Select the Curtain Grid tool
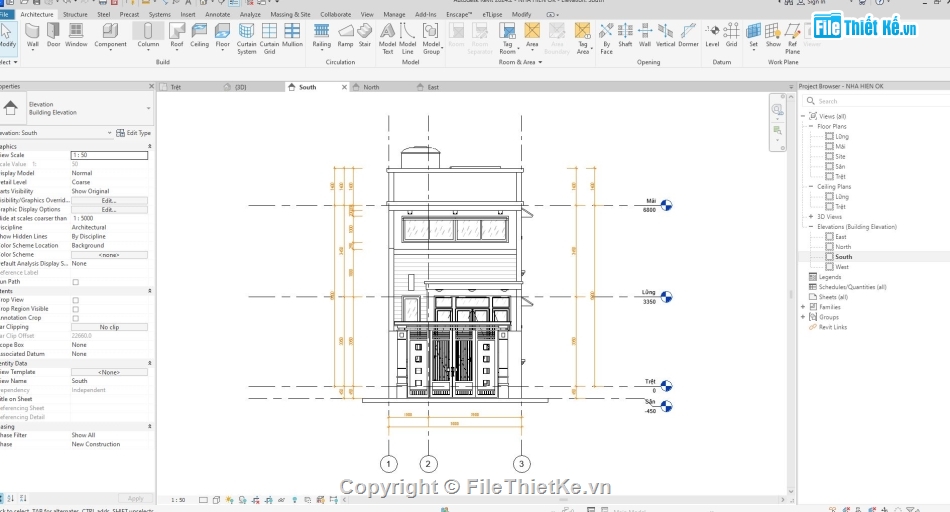The height and width of the screenshot is (512, 950). tap(269, 39)
